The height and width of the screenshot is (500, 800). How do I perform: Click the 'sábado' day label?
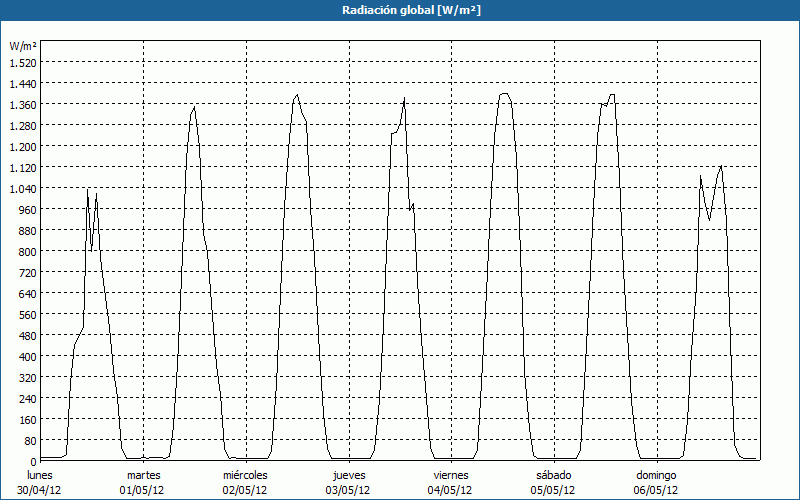[x=554, y=475]
